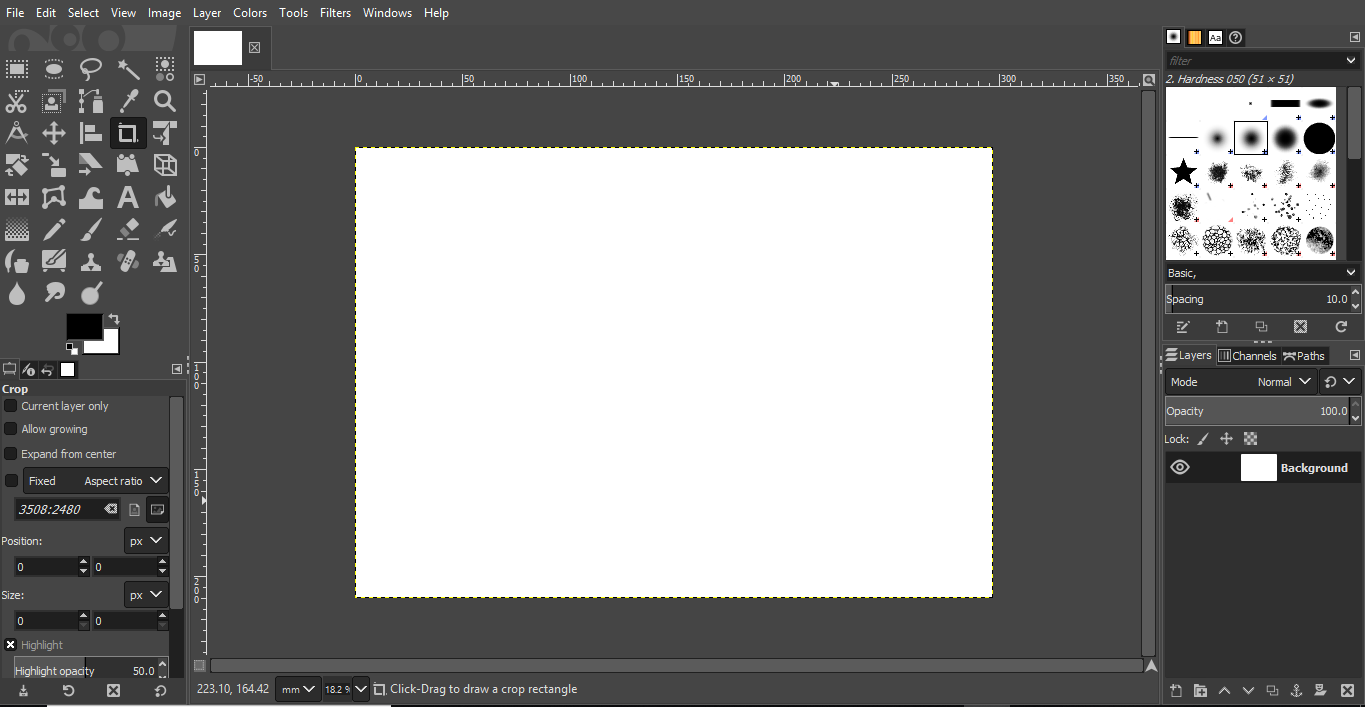Open the layer Mode Normal dropdown

[x=1241, y=382]
